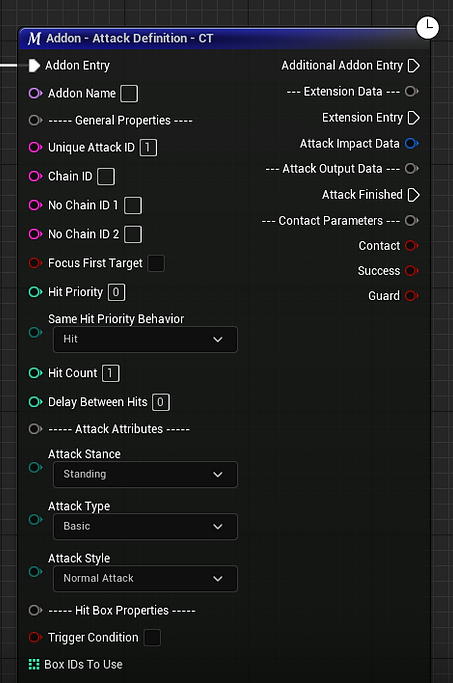Screen dimensions: 453x683
Task: Select the node title Addon - Attack Definition - CT
Action: tap(130, 38)
